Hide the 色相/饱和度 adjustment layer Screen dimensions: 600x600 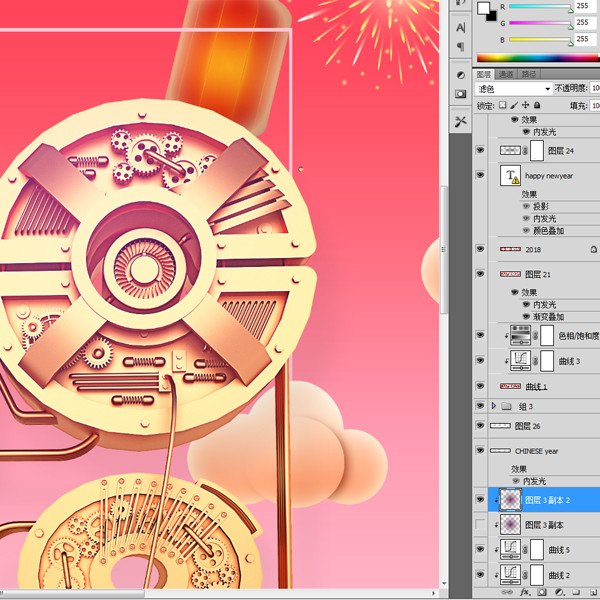click(x=480, y=335)
